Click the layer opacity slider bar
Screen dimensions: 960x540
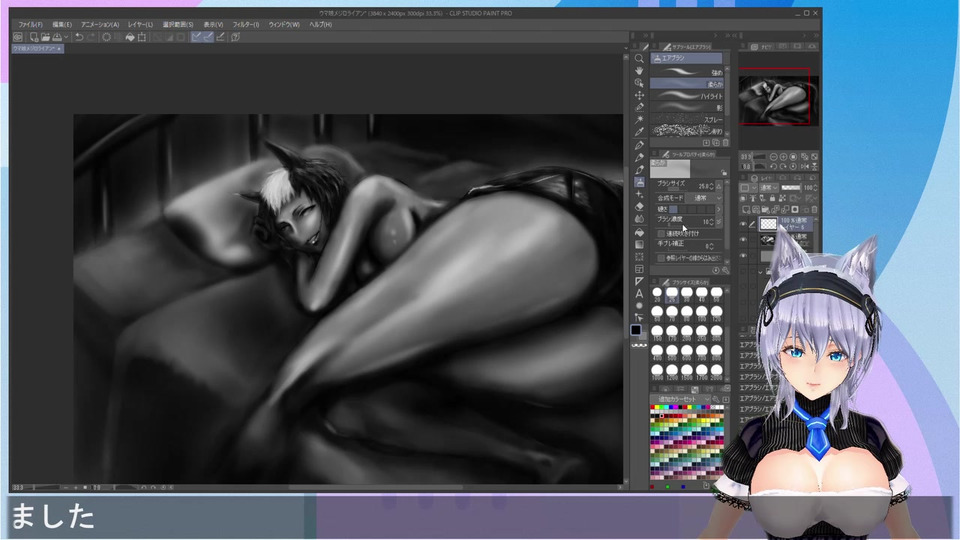(x=791, y=187)
